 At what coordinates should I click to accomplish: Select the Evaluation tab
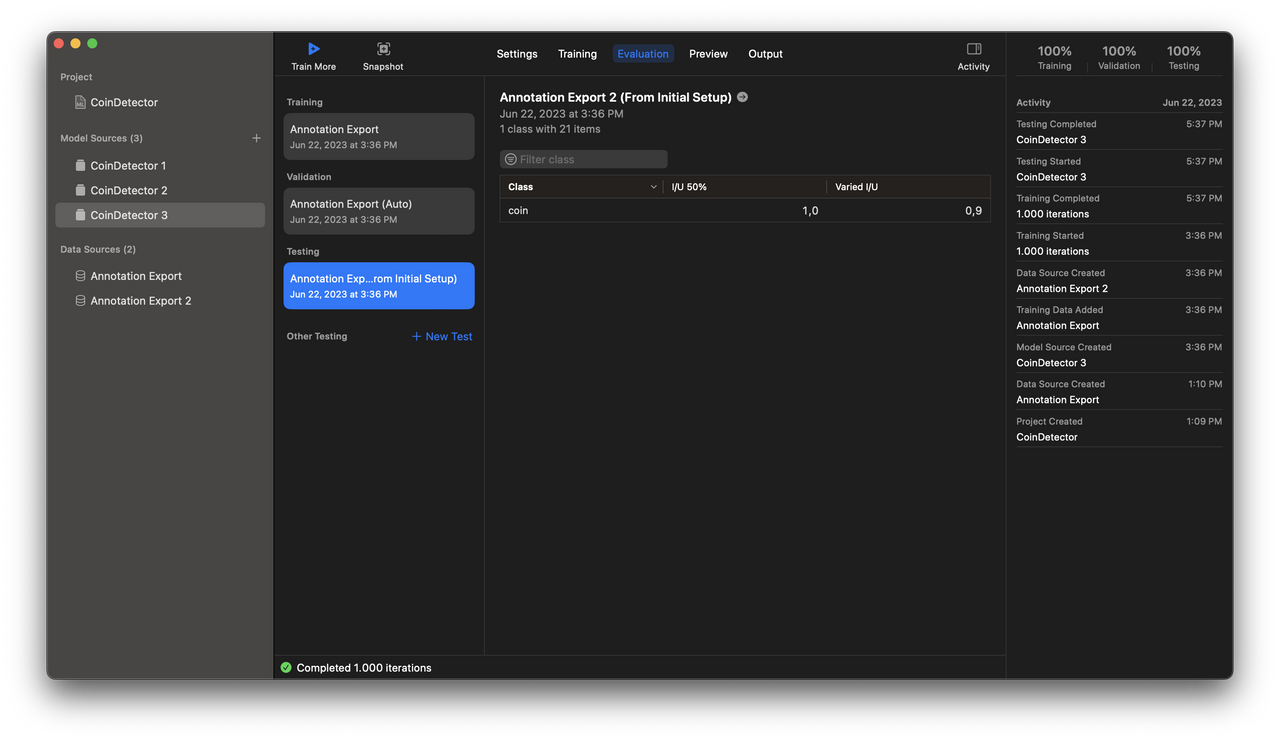643,54
